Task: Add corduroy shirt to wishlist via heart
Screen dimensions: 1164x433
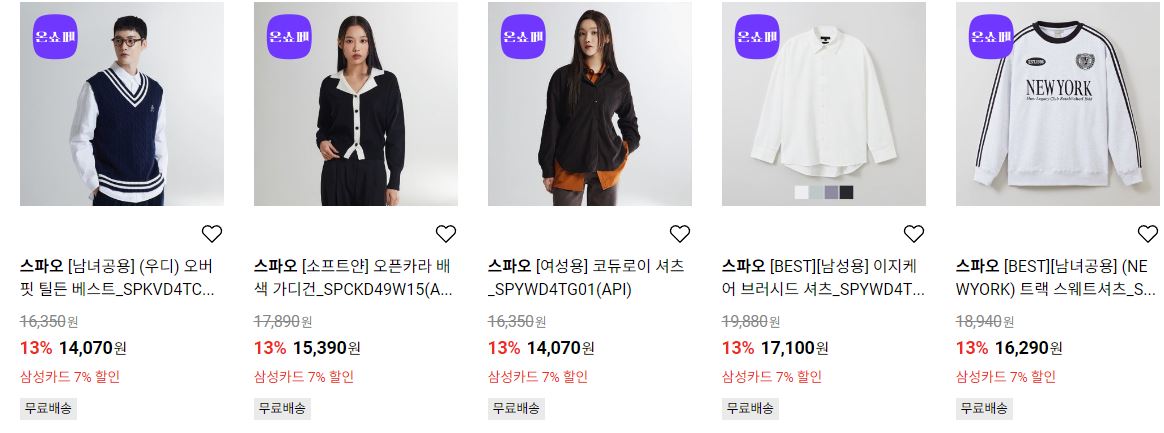Action: (679, 234)
